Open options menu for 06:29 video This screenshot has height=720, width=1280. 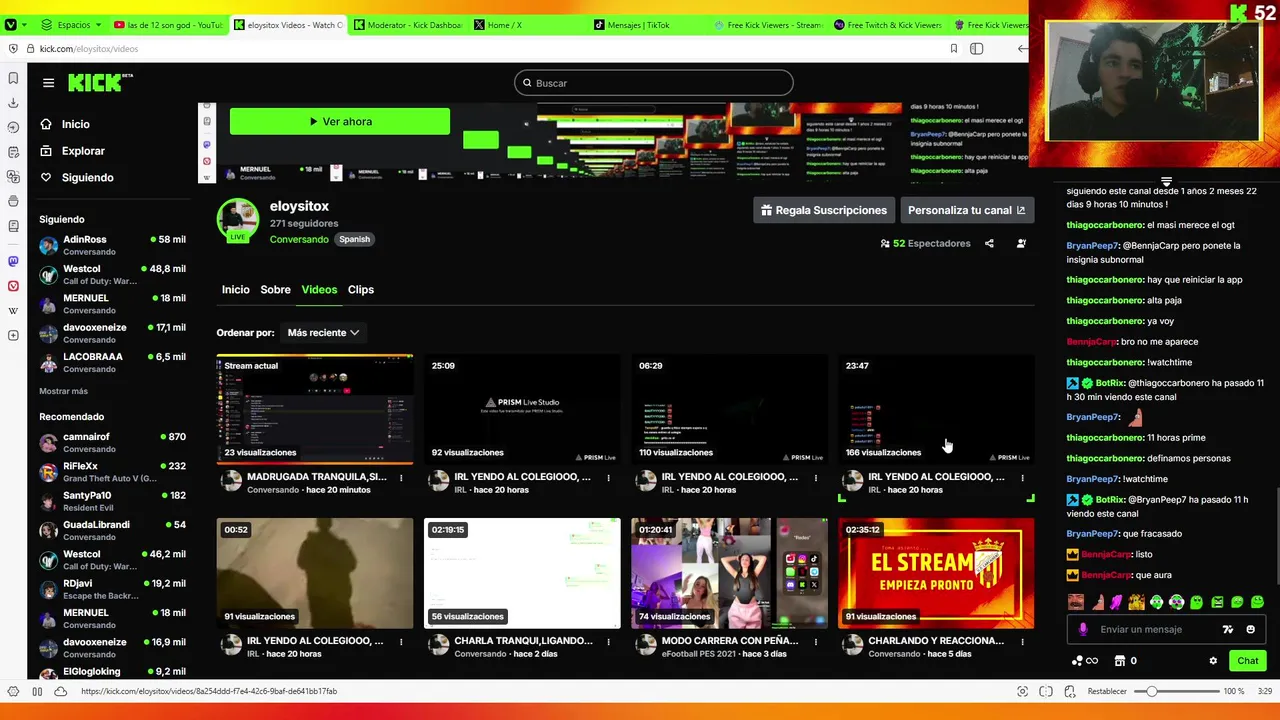815,478
